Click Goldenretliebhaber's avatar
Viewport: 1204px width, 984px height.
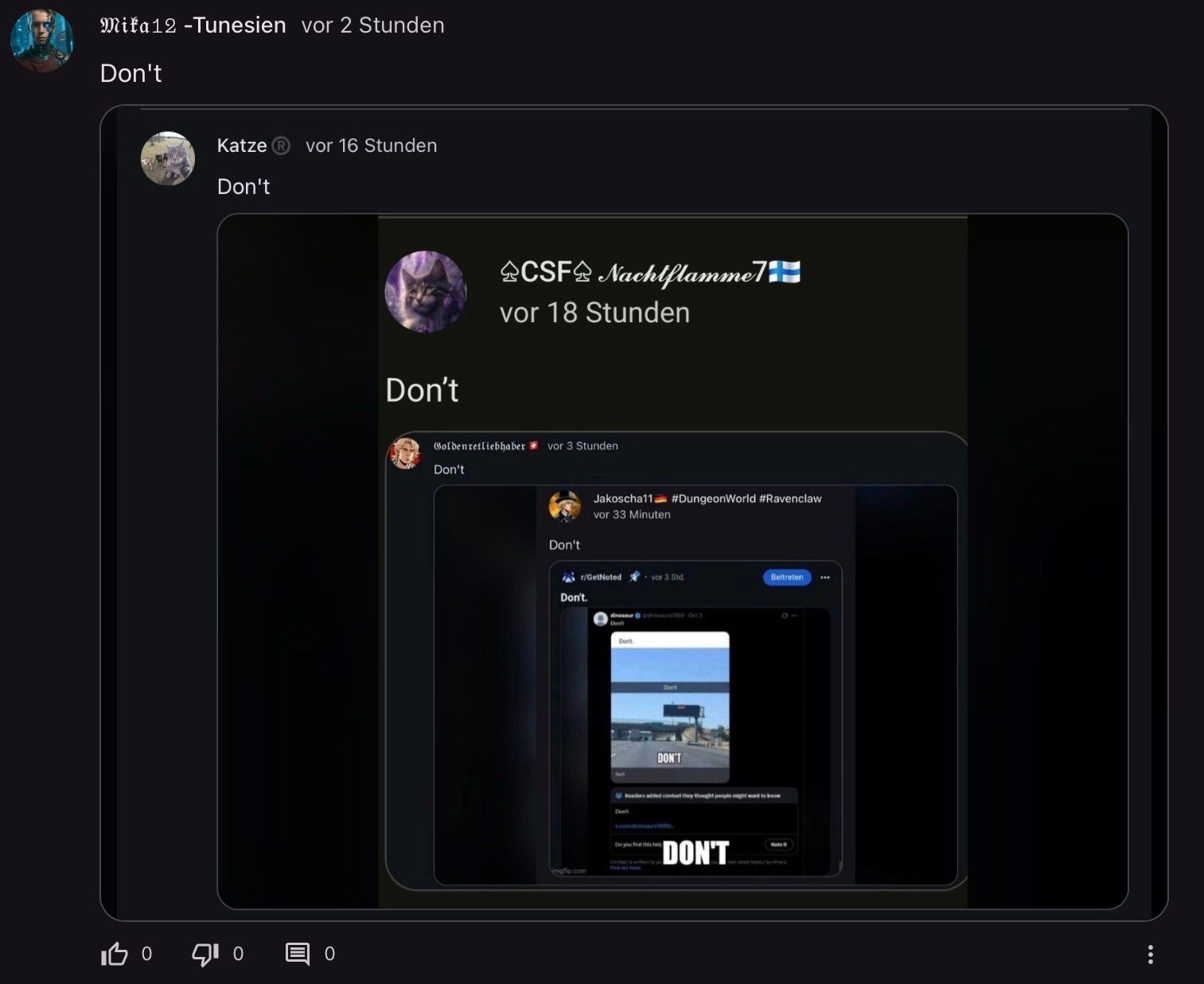[404, 453]
